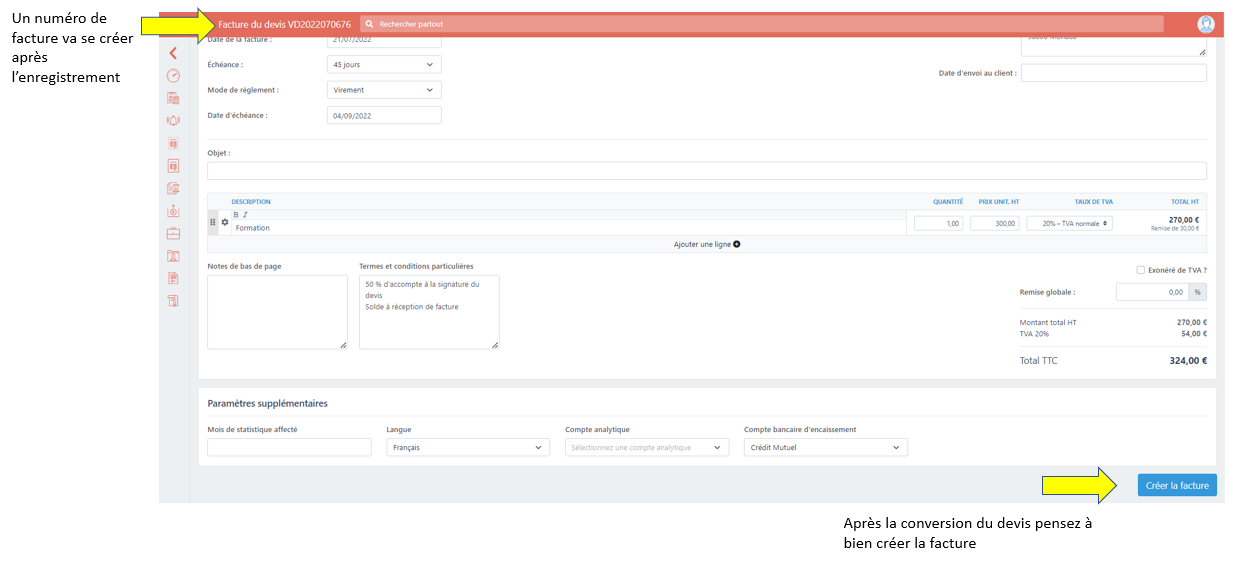Screen dimensions: 1237x566
Task: Click the gear icon on the Formation line
Action: point(225,222)
